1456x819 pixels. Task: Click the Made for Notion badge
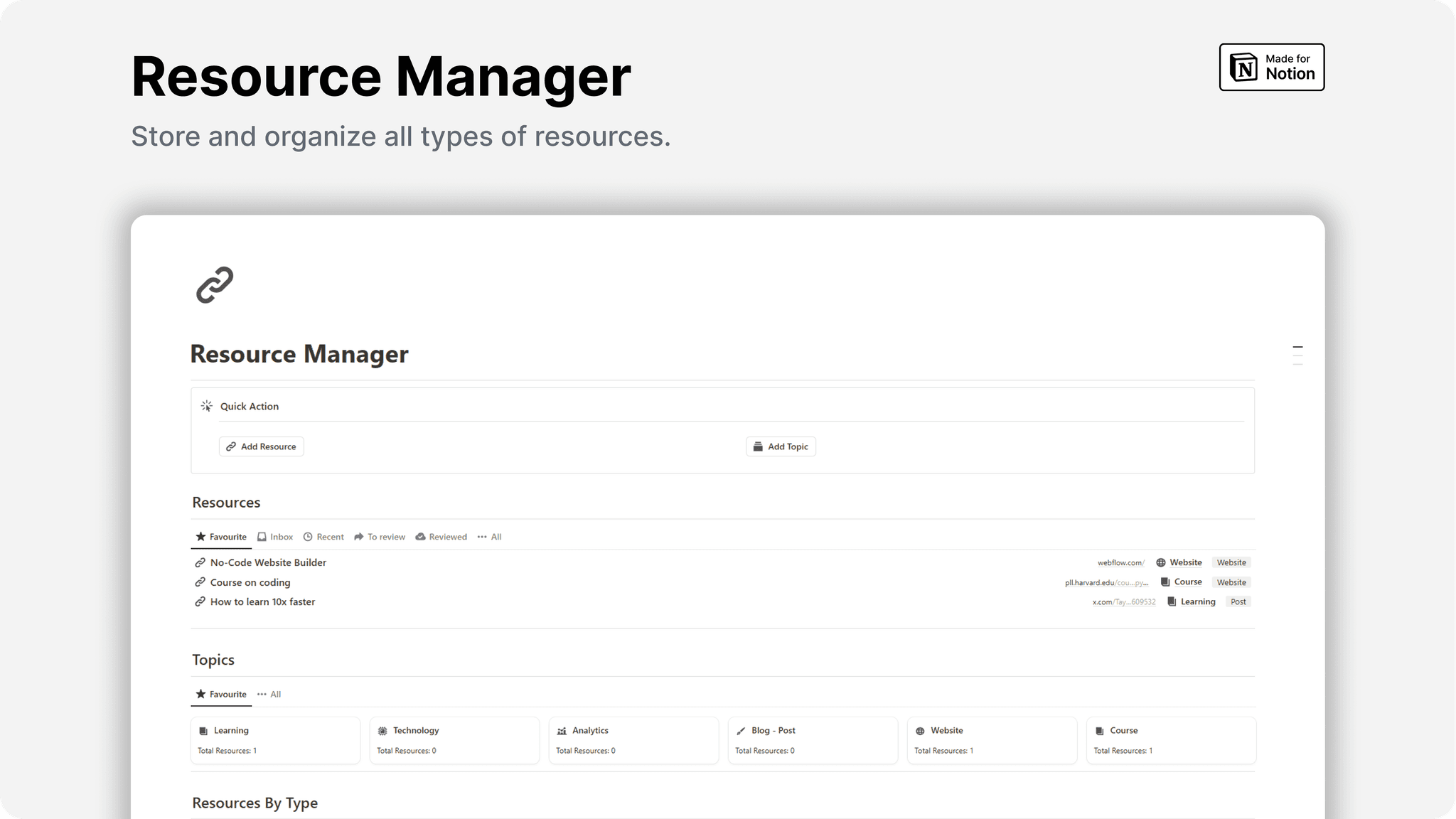1271,67
